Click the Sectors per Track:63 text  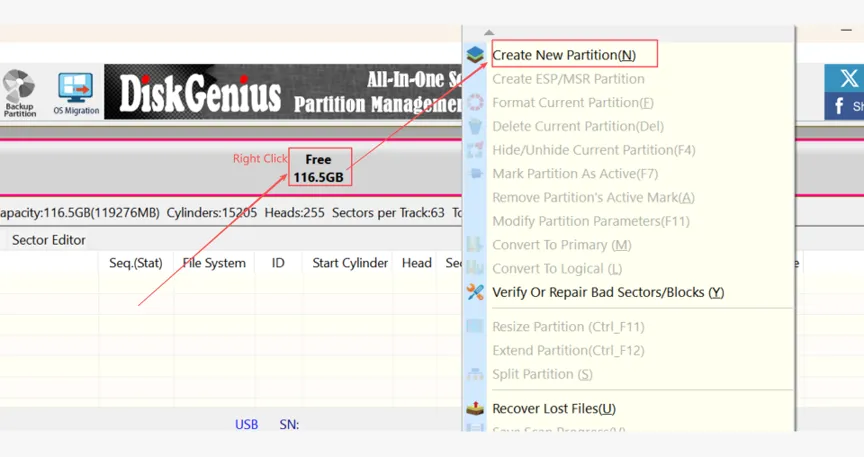coord(388,213)
